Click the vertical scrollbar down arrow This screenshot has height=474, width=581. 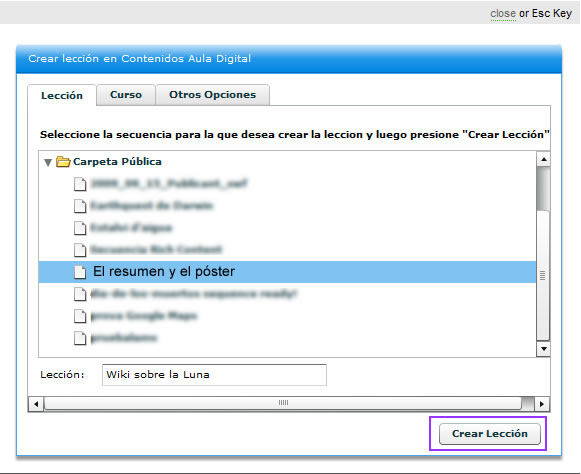point(544,349)
